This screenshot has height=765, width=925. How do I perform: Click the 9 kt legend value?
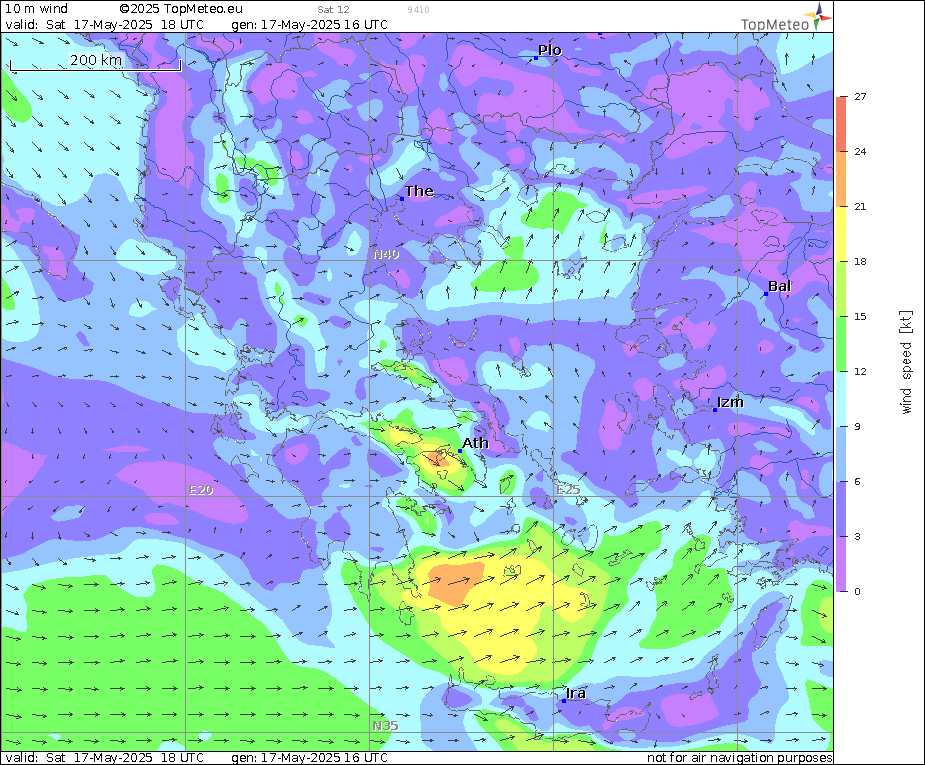[x=857, y=426]
